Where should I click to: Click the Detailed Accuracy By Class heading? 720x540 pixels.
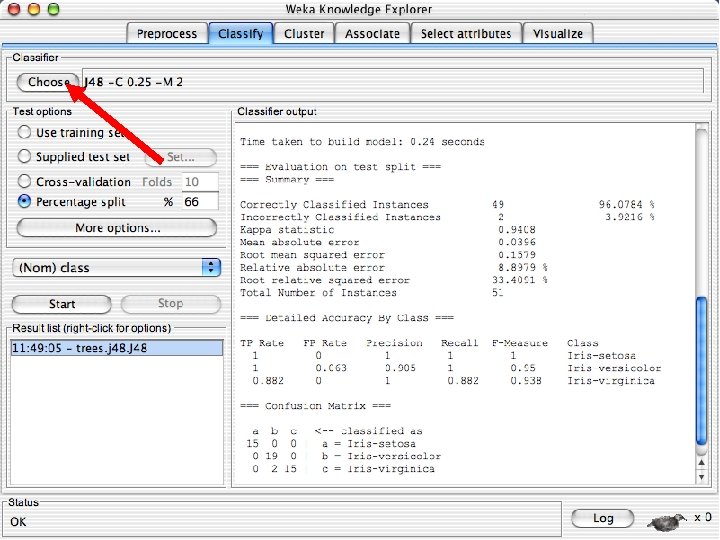pos(347,318)
